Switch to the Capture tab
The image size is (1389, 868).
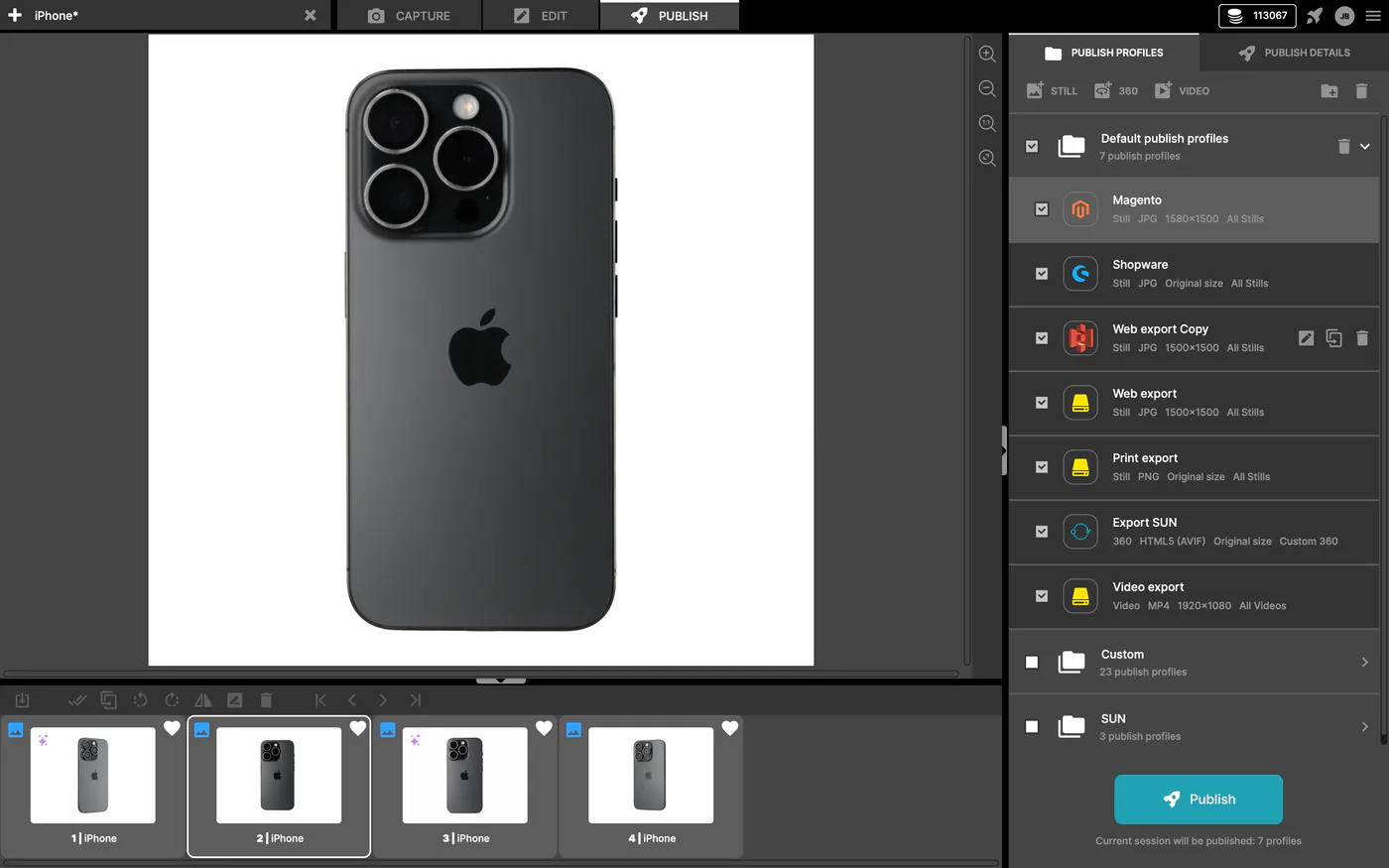409,16
